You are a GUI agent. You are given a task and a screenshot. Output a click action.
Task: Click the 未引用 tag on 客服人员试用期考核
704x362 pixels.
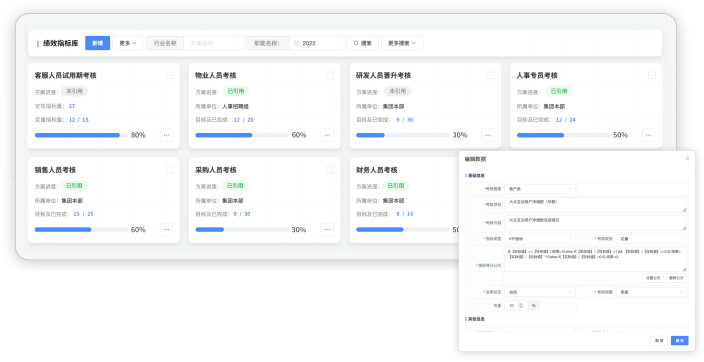pos(74,91)
